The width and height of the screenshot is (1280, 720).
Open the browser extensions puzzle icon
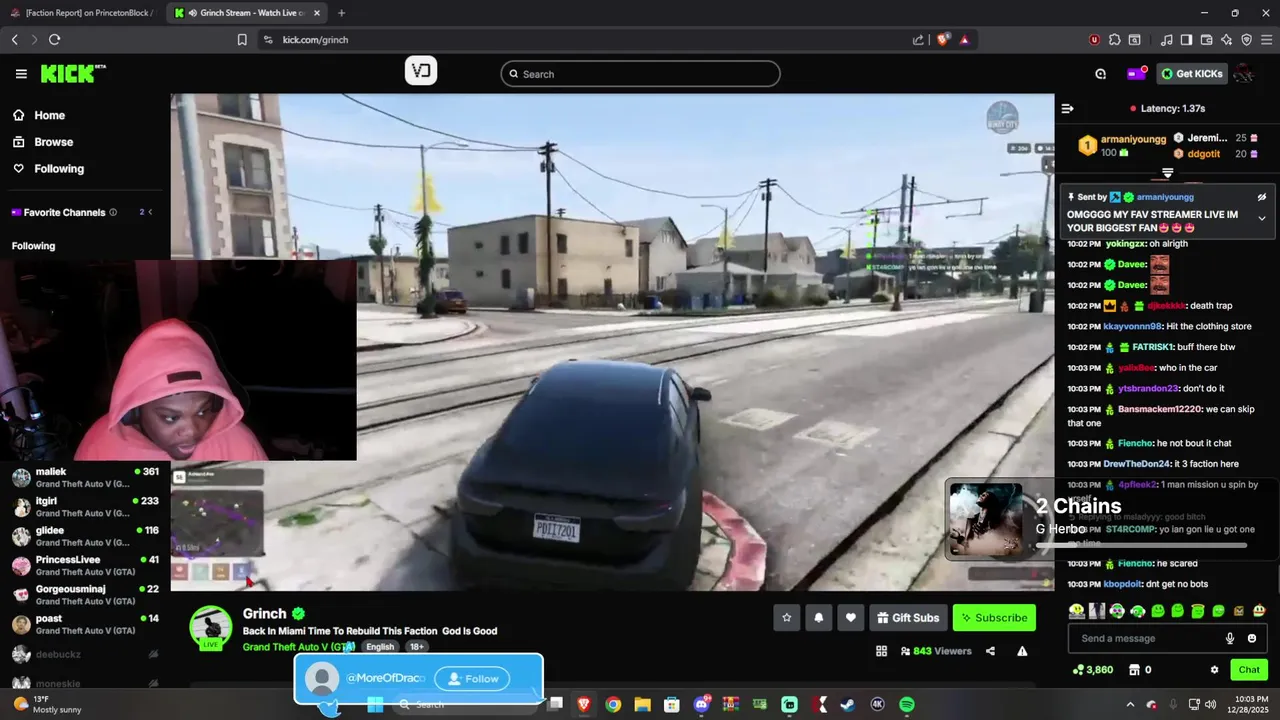pos(1114,40)
